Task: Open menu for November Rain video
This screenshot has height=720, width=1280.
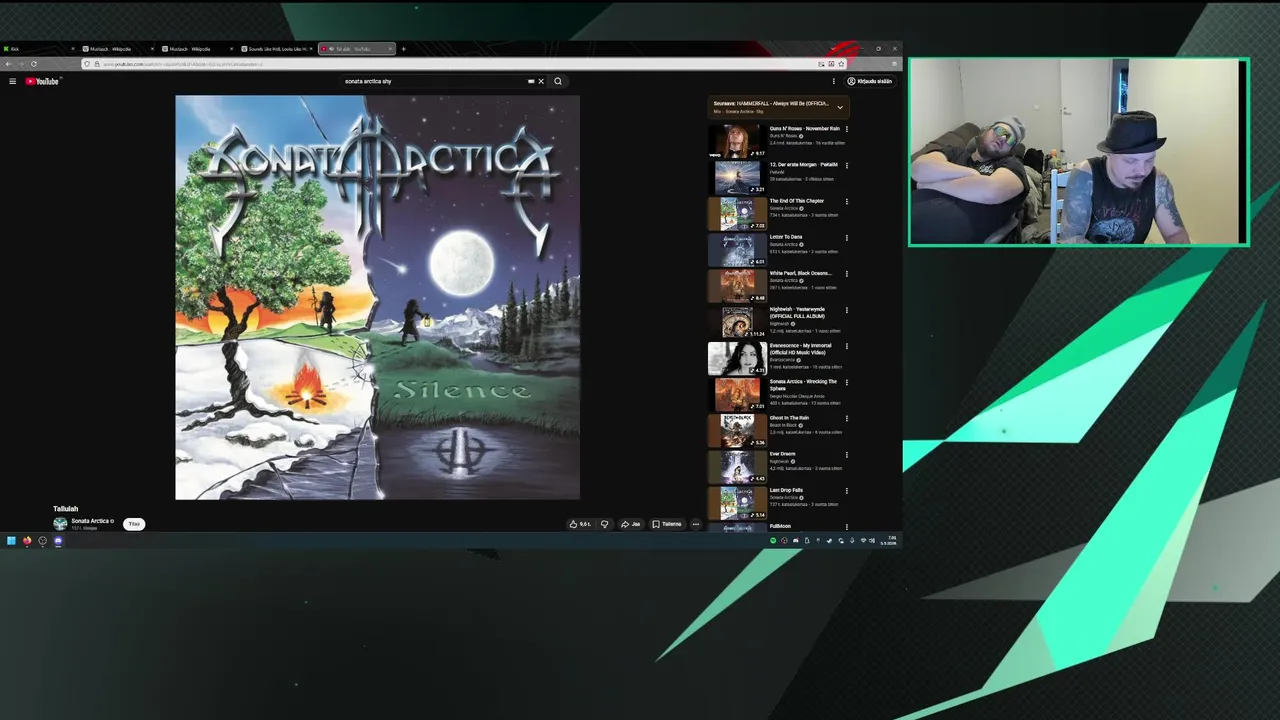Action: [x=846, y=129]
